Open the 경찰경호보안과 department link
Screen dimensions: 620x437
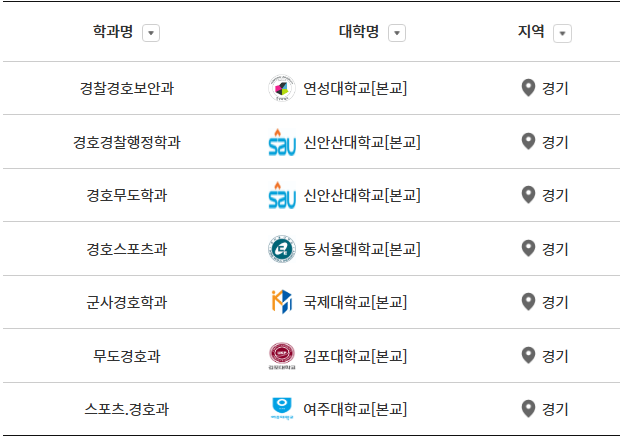click(127, 88)
